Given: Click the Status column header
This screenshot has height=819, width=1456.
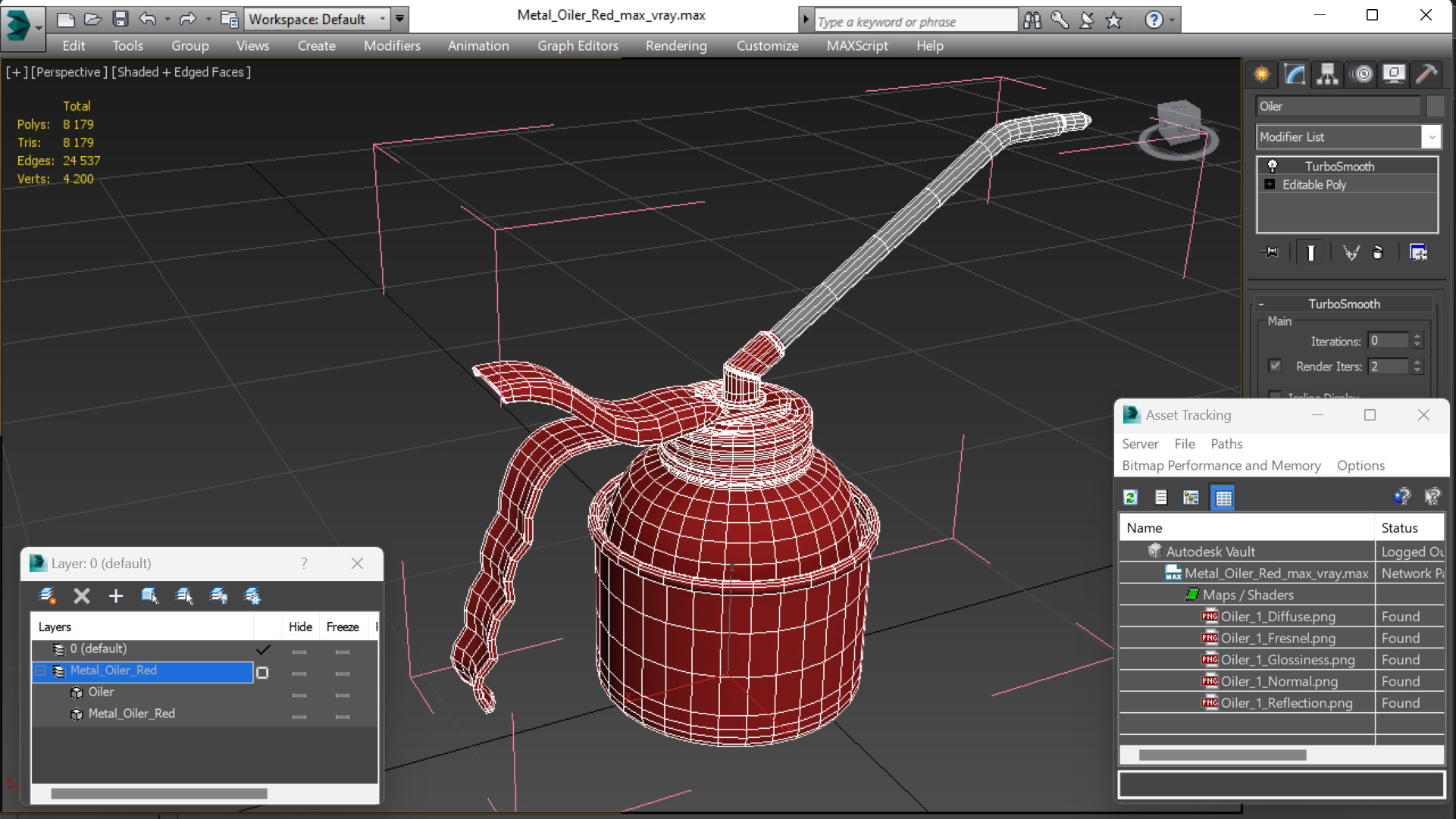Looking at the screenshot, I should [x=1410, y=528].
